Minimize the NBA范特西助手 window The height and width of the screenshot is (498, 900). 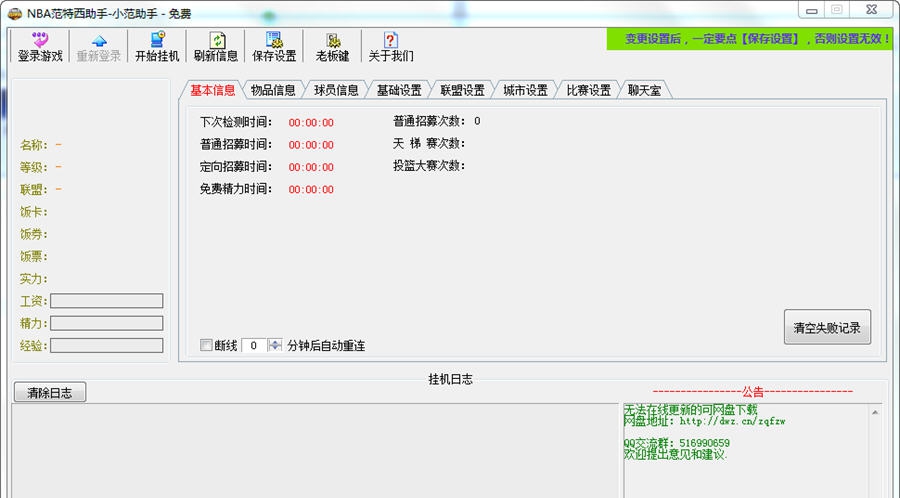[x=812, y=10]
